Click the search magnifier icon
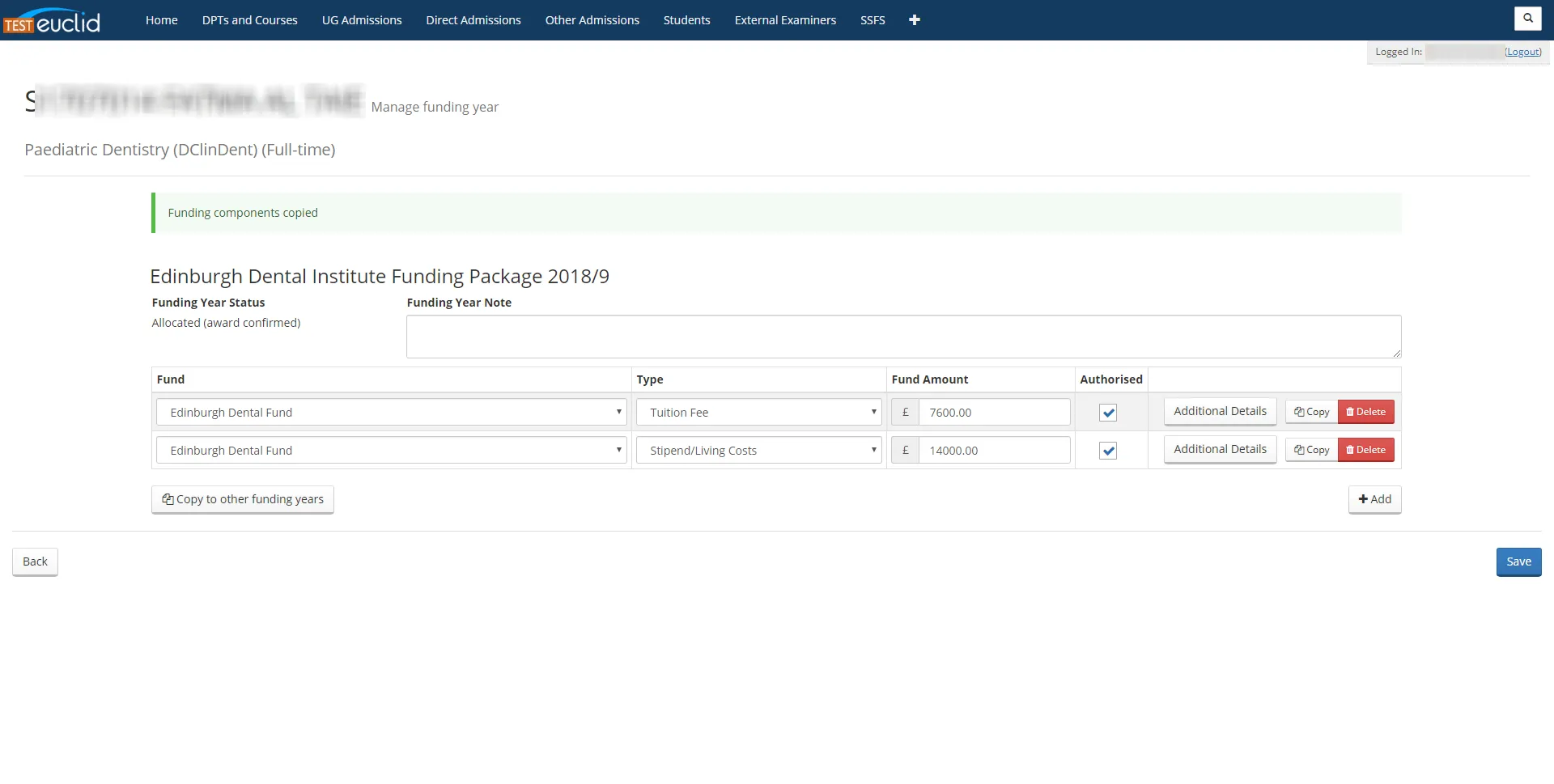Screen dimensions: 1554x784 [1527, 18]
